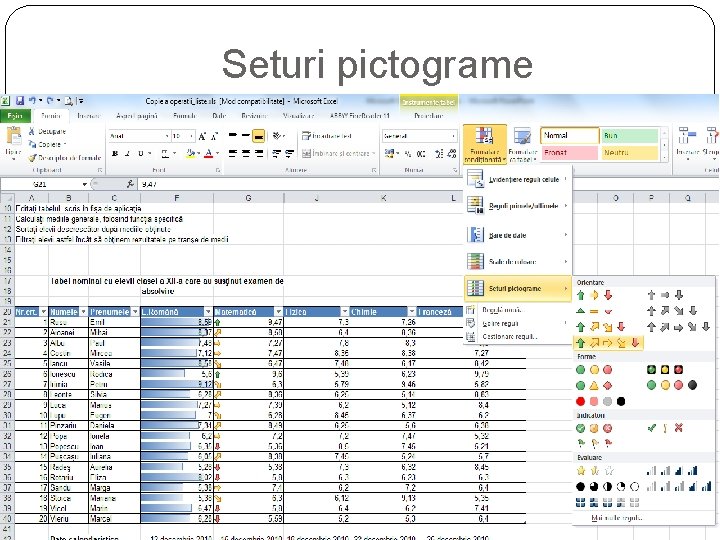Click the increase font size icon
The height and width of the screenshot is (540, 720).
202,136
